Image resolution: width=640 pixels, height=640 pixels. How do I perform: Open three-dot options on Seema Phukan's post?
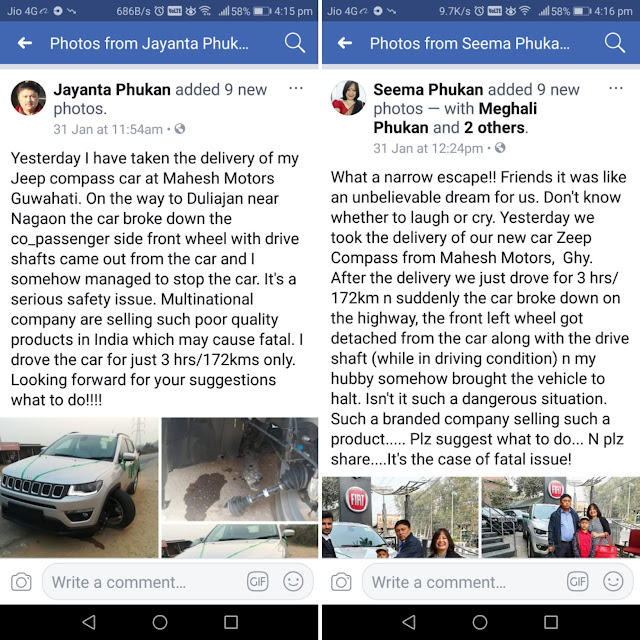616,88
